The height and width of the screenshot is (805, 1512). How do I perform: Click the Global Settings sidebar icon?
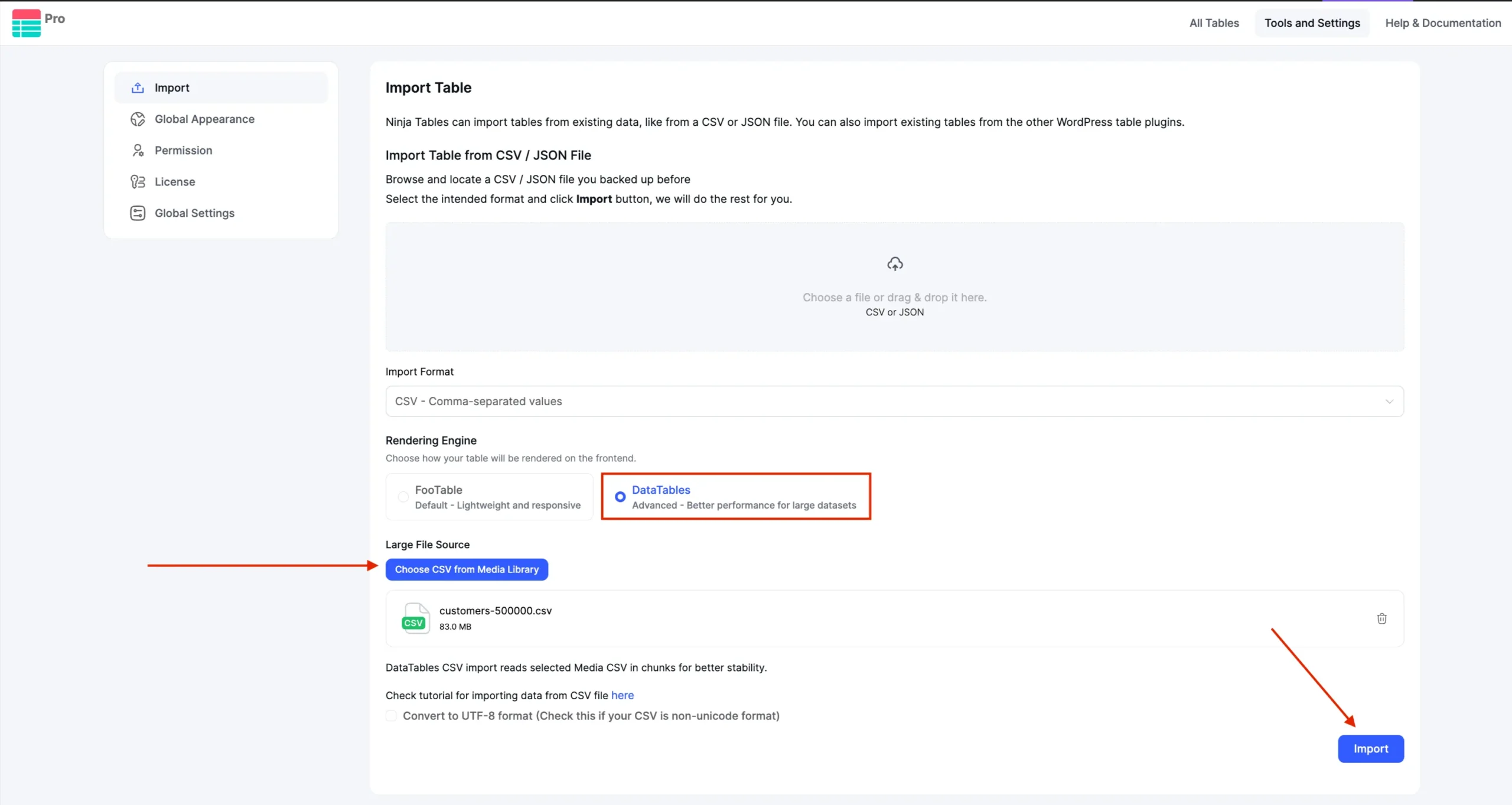pos(138,213)
